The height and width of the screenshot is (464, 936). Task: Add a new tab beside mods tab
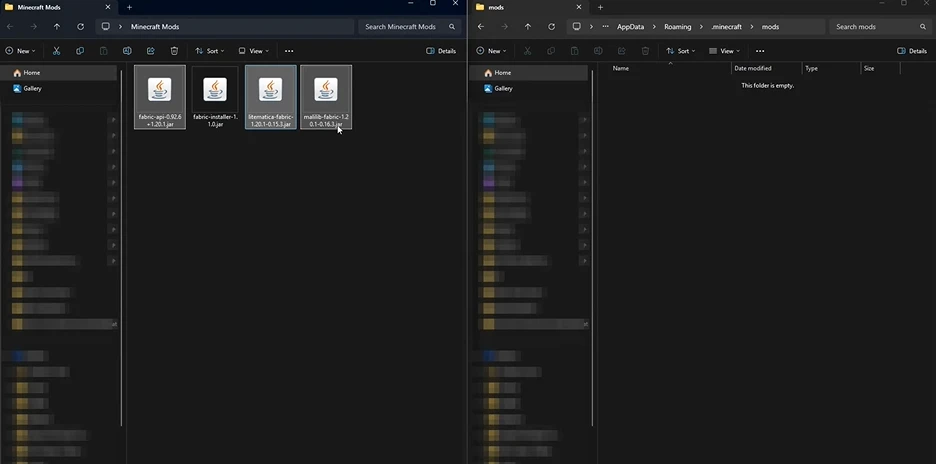coord(600,7)
